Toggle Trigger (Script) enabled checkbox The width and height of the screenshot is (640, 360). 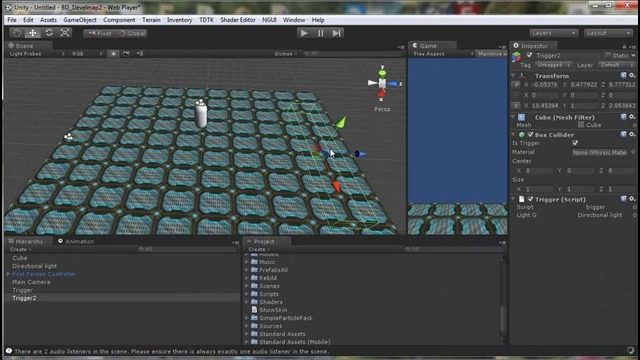530,199
